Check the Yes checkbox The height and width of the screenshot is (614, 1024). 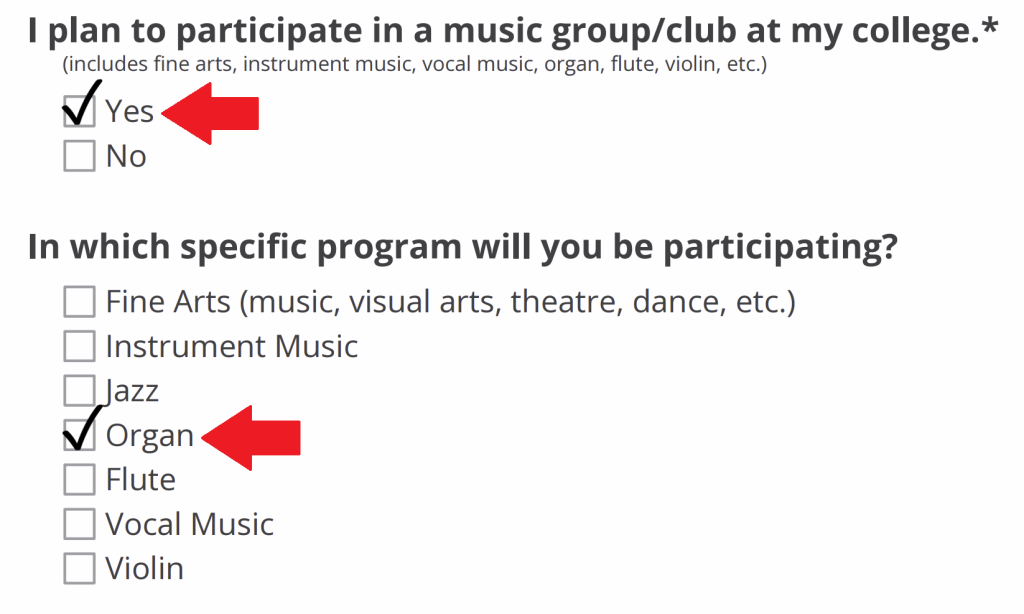[78, 111]
